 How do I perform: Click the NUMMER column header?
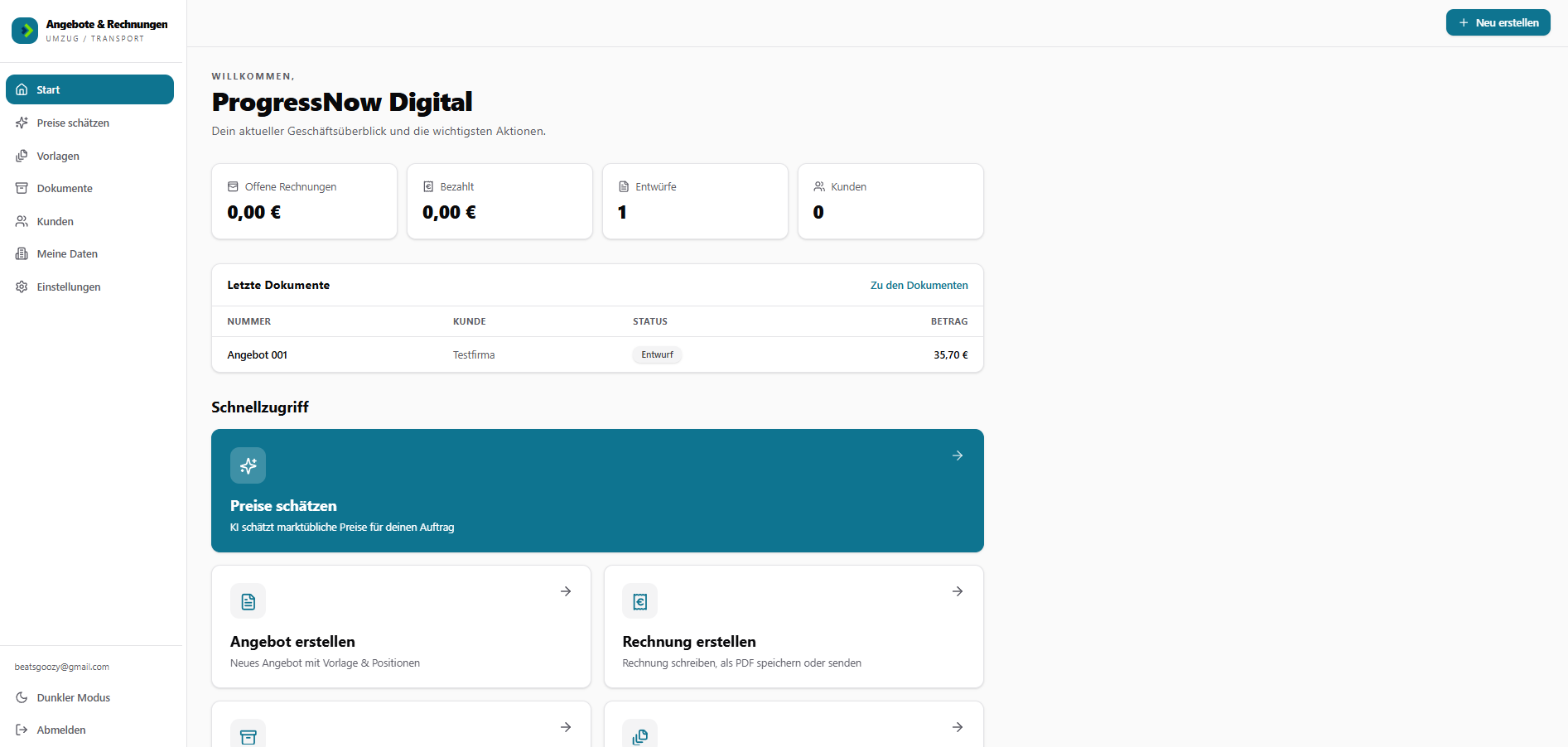tap(249, 321)
